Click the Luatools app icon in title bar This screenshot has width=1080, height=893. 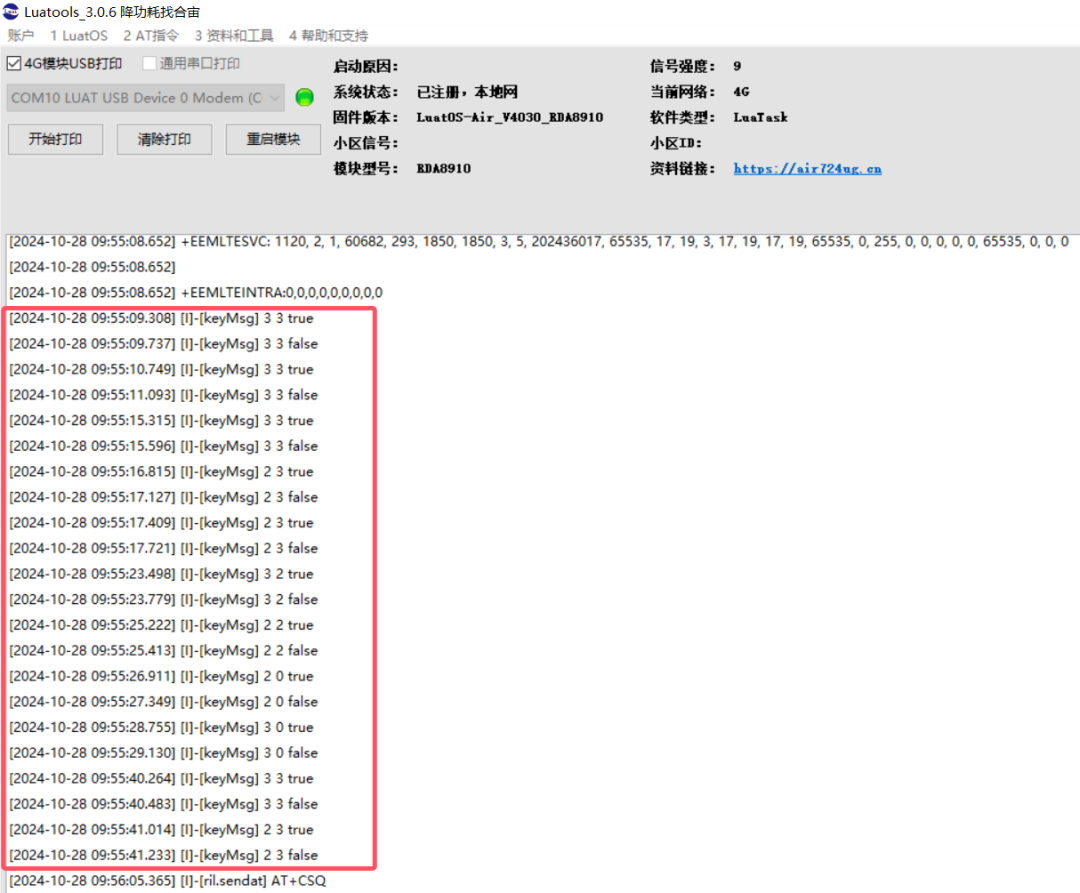pyautogui.click(x=10, y=11)
